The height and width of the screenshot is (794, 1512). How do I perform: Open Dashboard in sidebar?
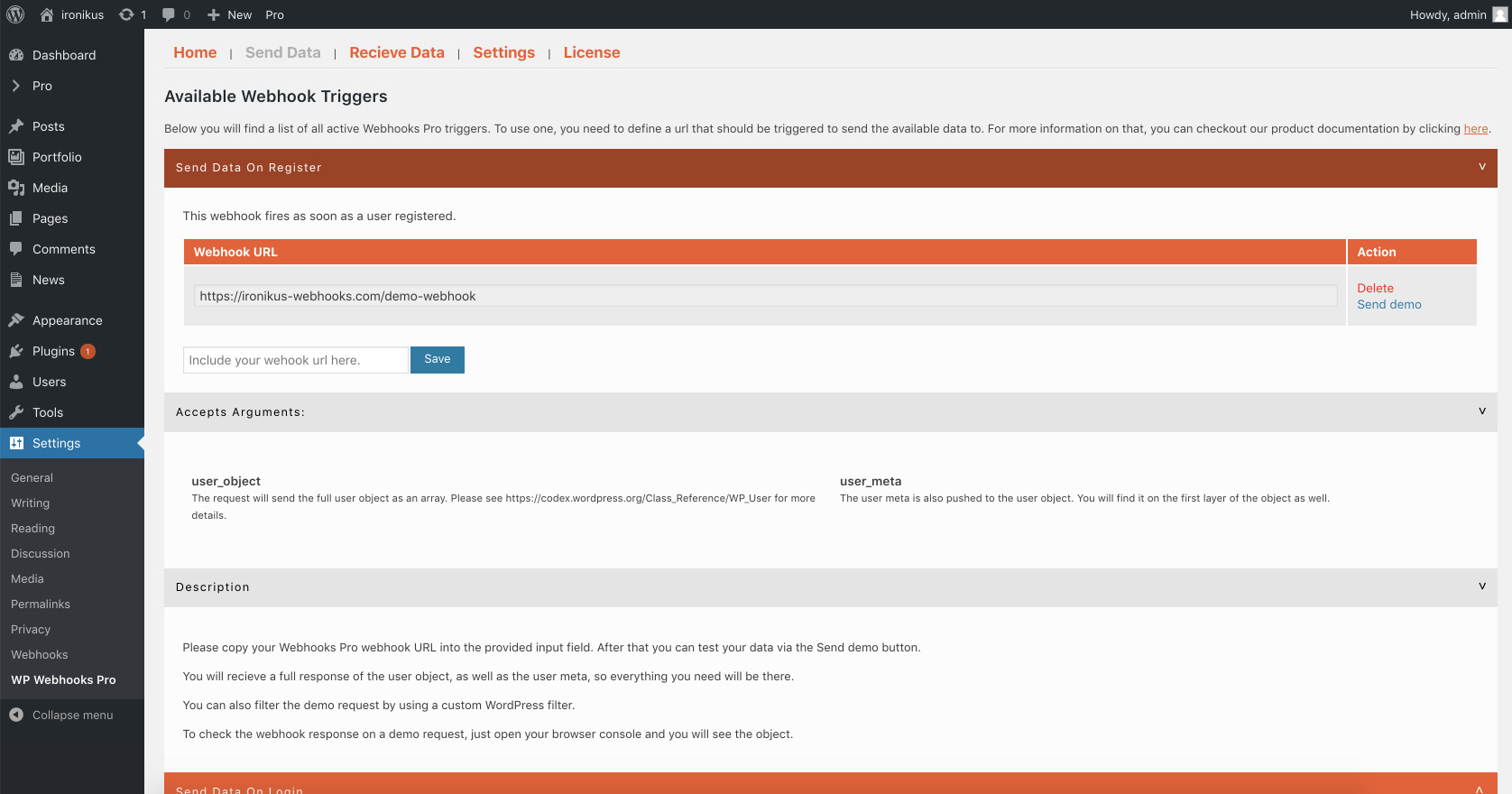64,55
